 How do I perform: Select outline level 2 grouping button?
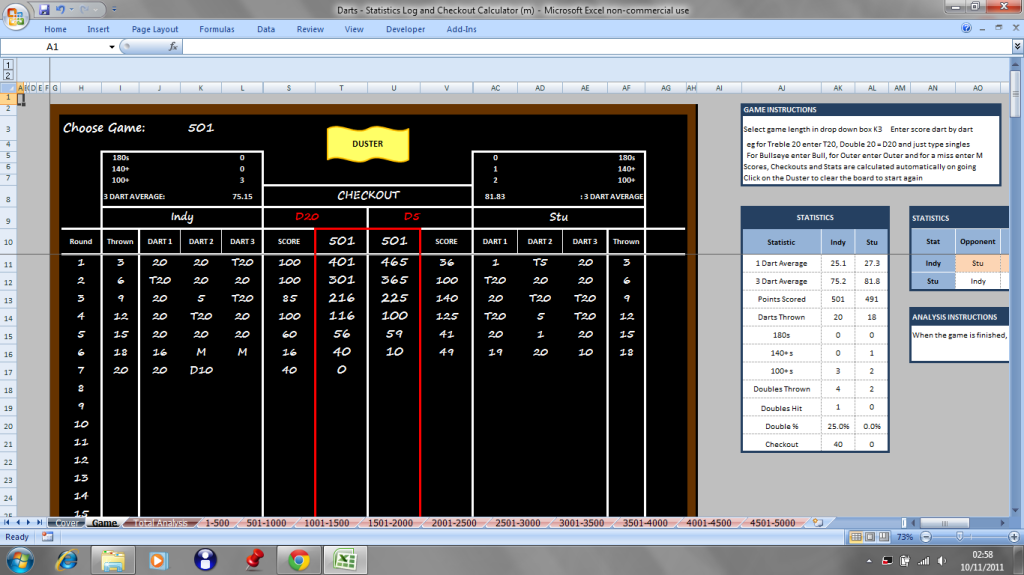pos(8,75)
